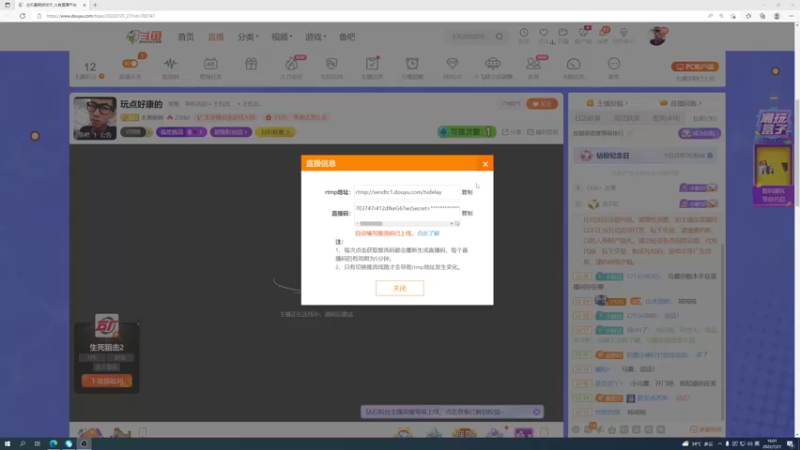Viewport: 800px width, 450px height.
Task: Expand the 主播投稿 section
Action: click(x=607, y=103)
